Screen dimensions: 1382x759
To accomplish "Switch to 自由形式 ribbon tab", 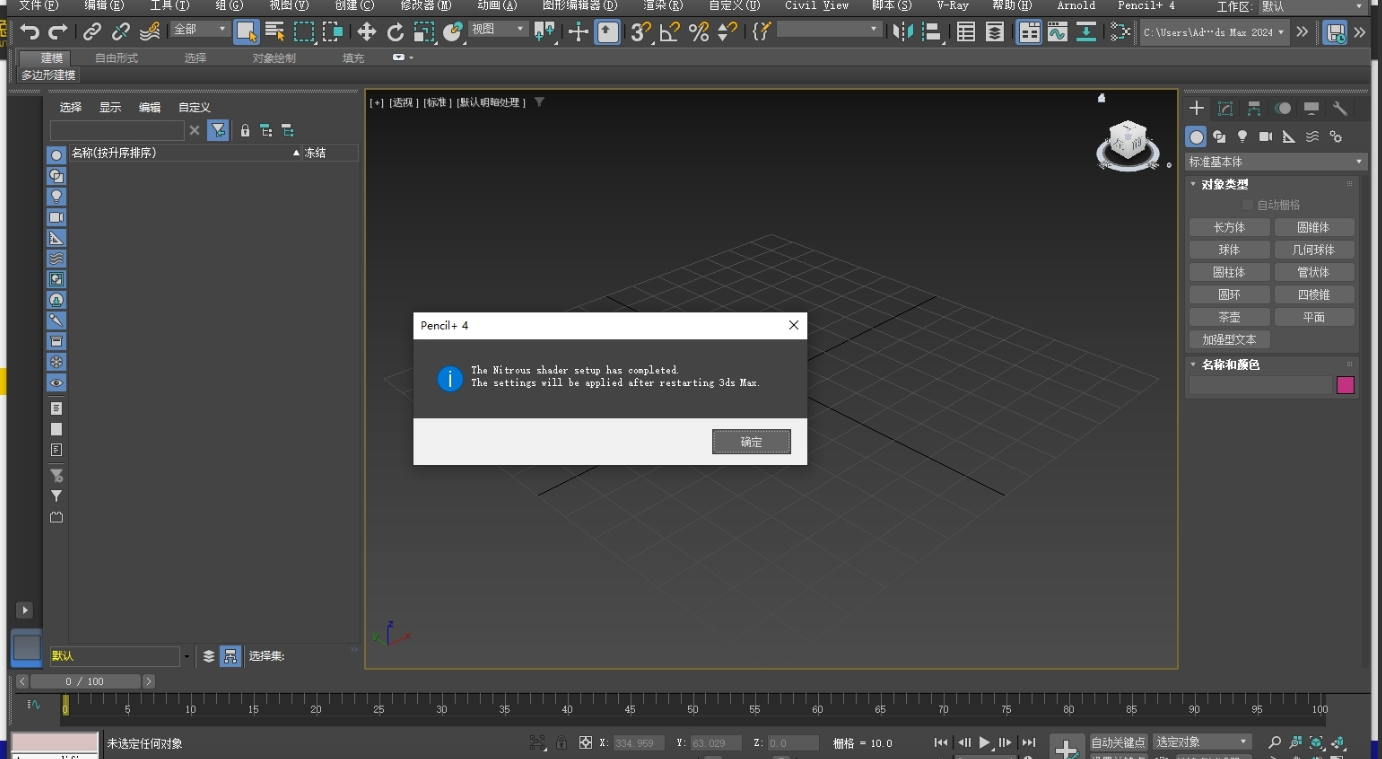I will [117, 58].
